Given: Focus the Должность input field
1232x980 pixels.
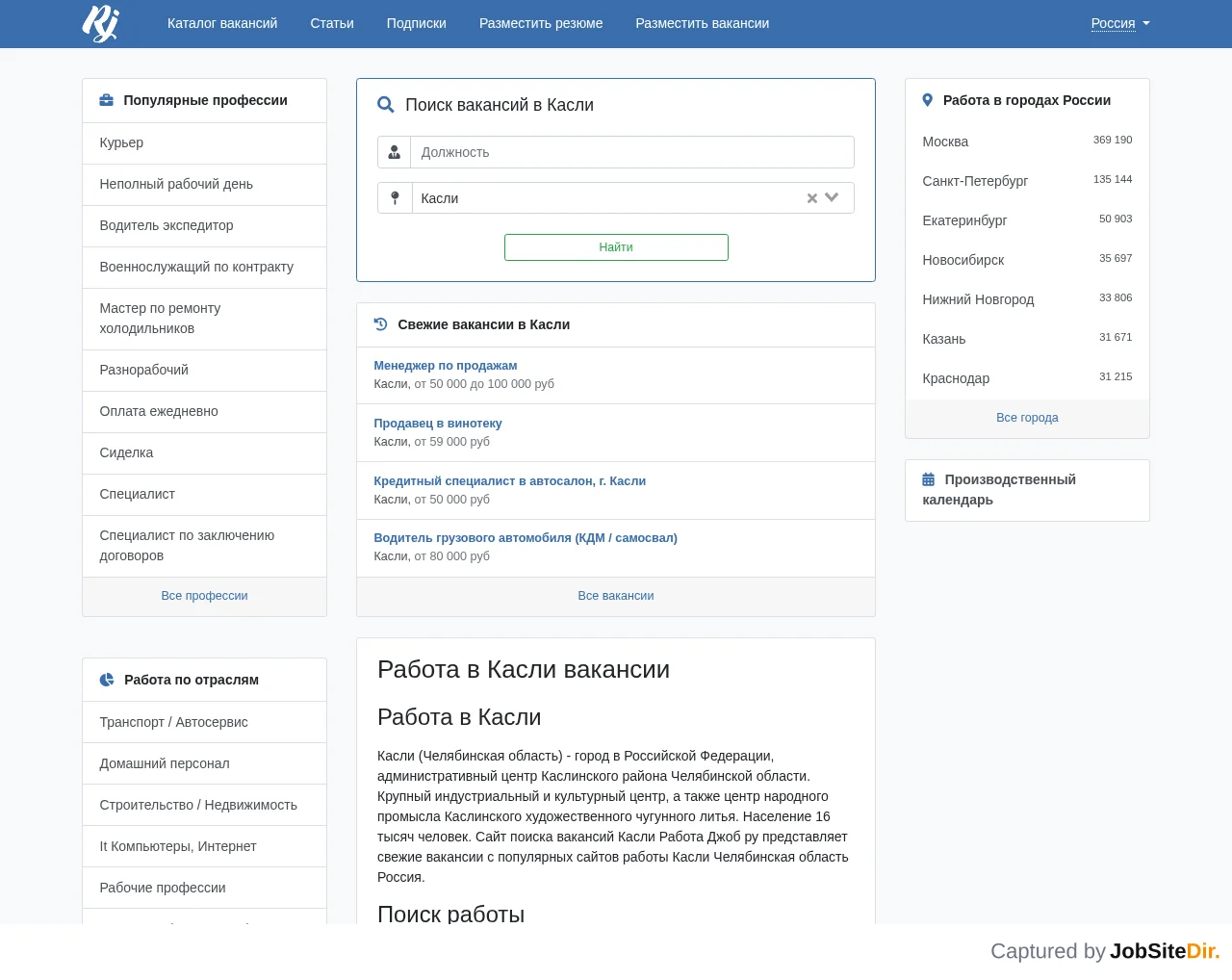Looking at the screenshot, I should point(632,152).
